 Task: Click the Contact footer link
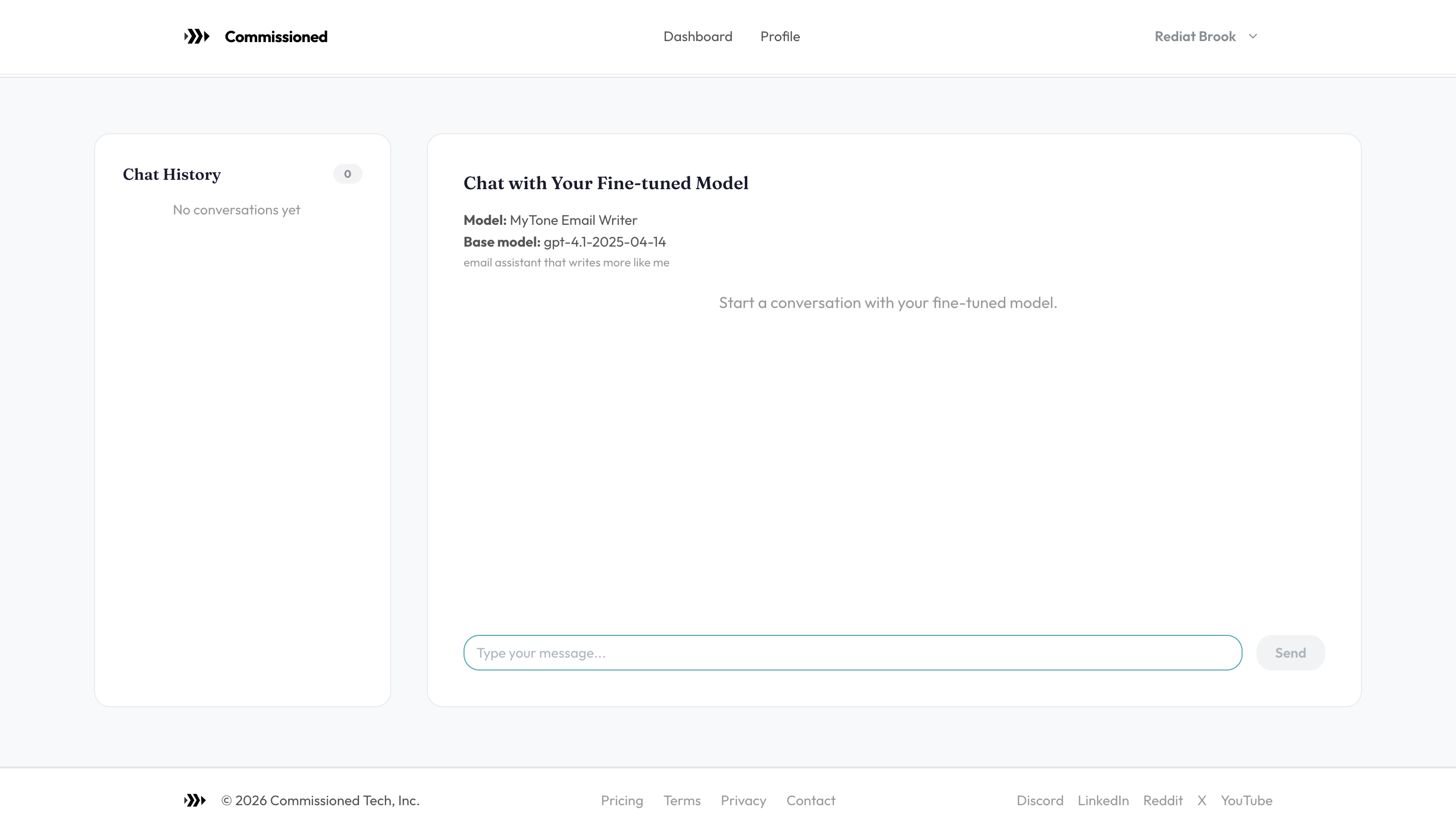(x=811, y=800)
